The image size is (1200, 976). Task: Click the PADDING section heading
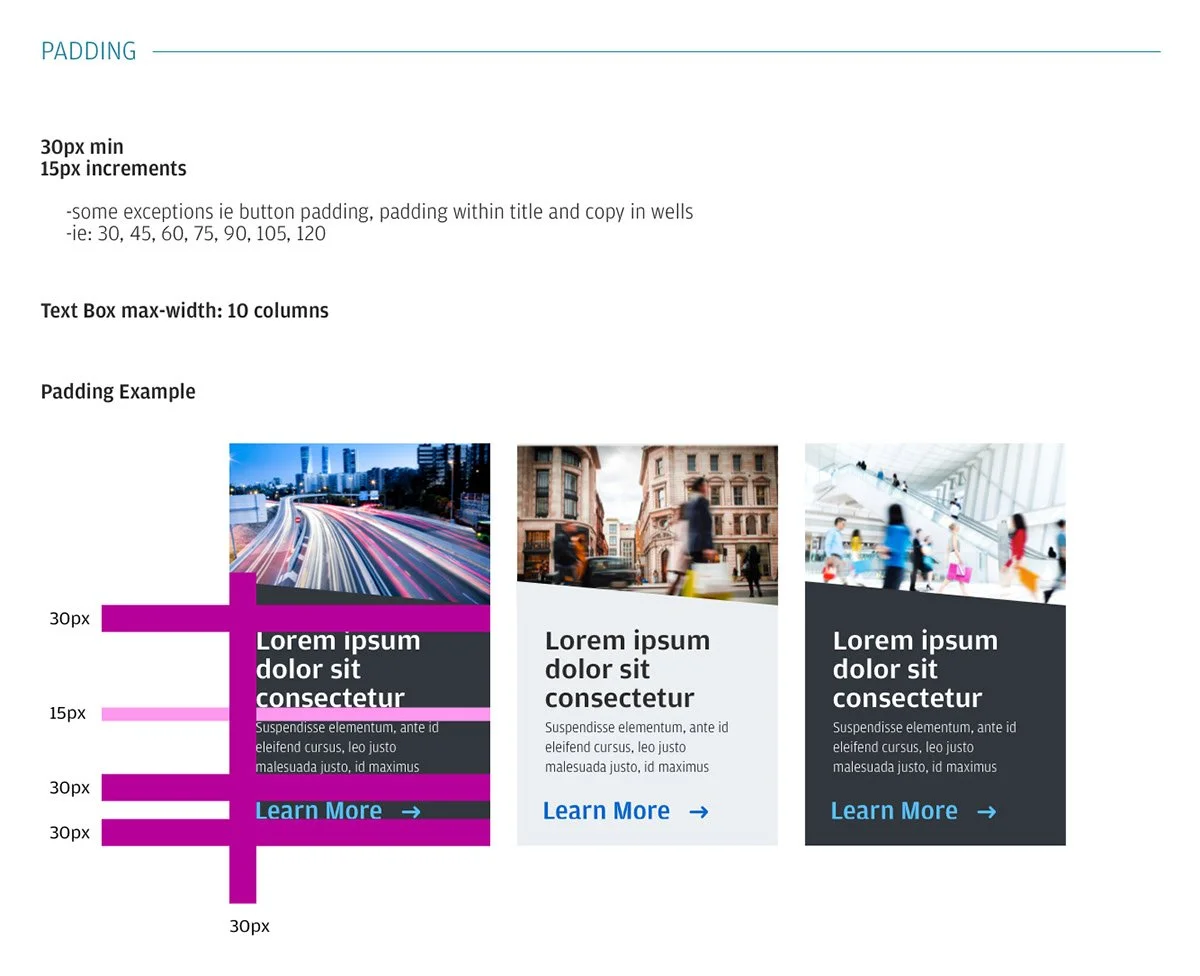pos(89,51)
